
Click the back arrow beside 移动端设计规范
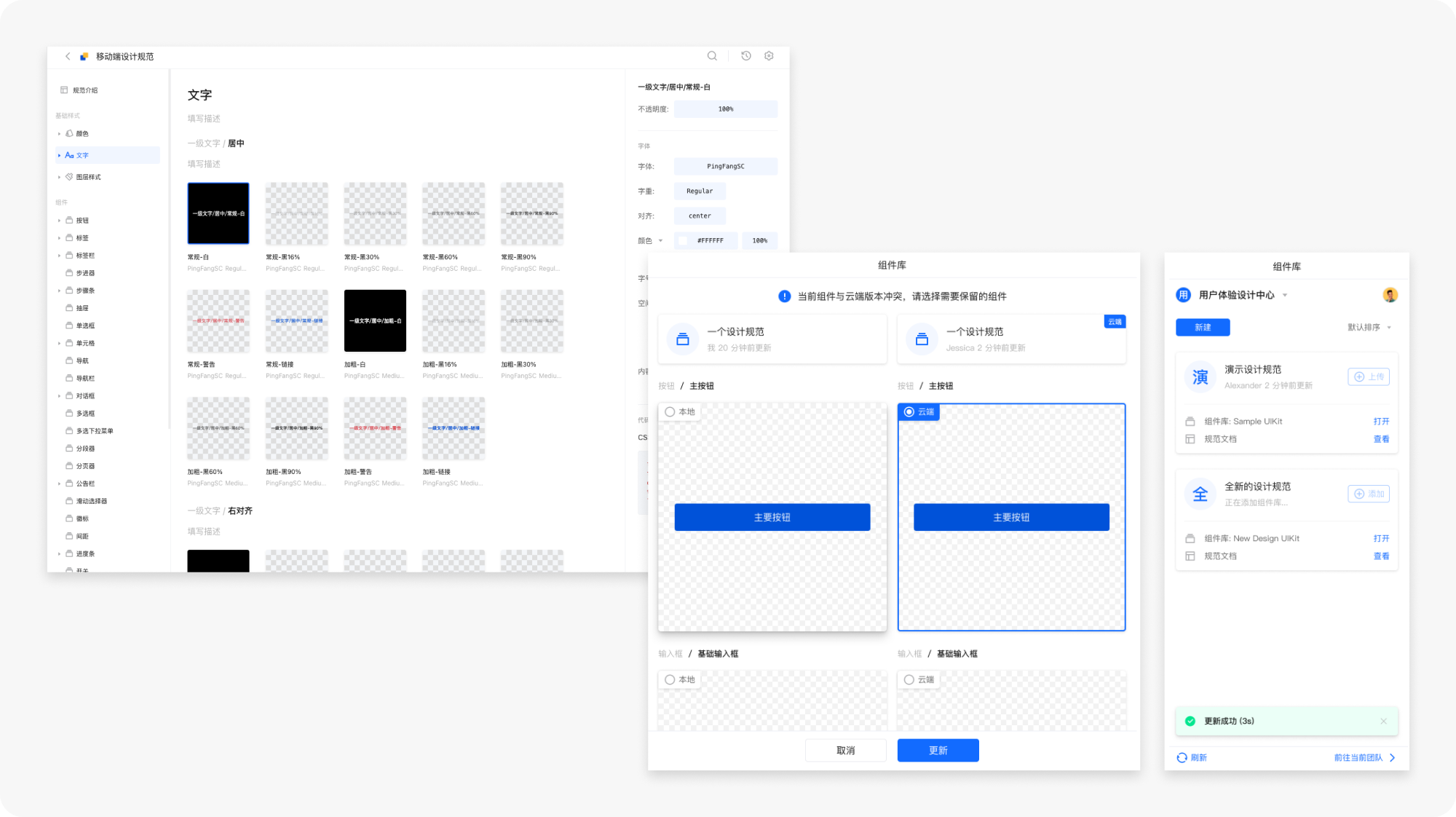click(68, 56)
